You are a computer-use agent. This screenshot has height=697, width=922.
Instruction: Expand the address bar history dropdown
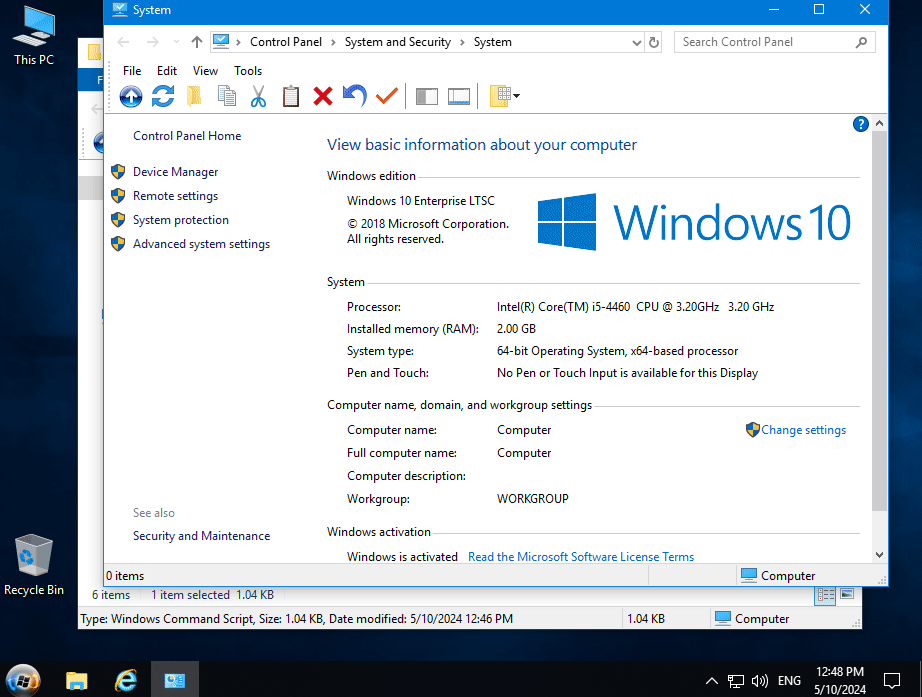tap(636, 42)
